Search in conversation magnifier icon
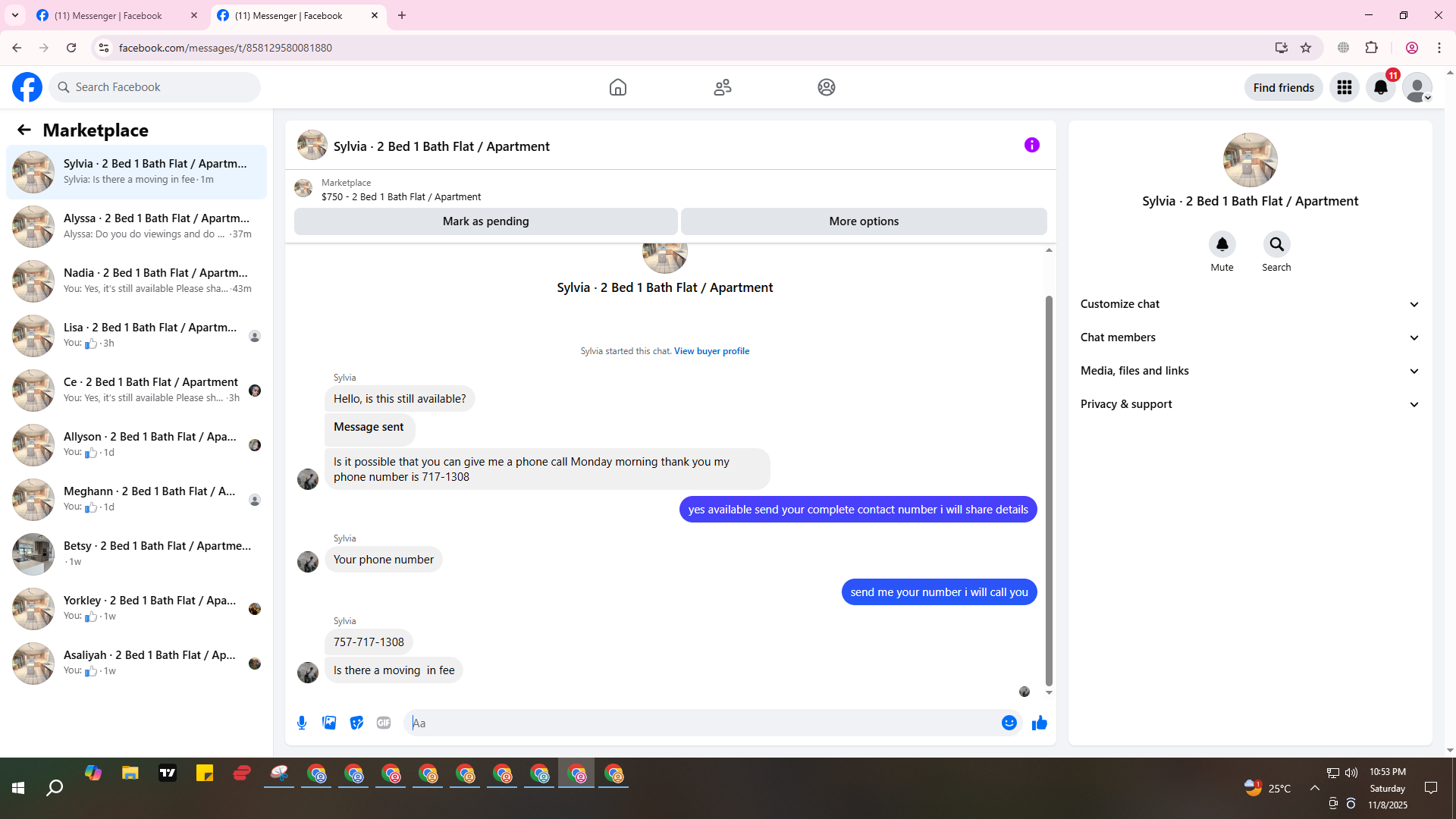 click(x=1276, y=244)
